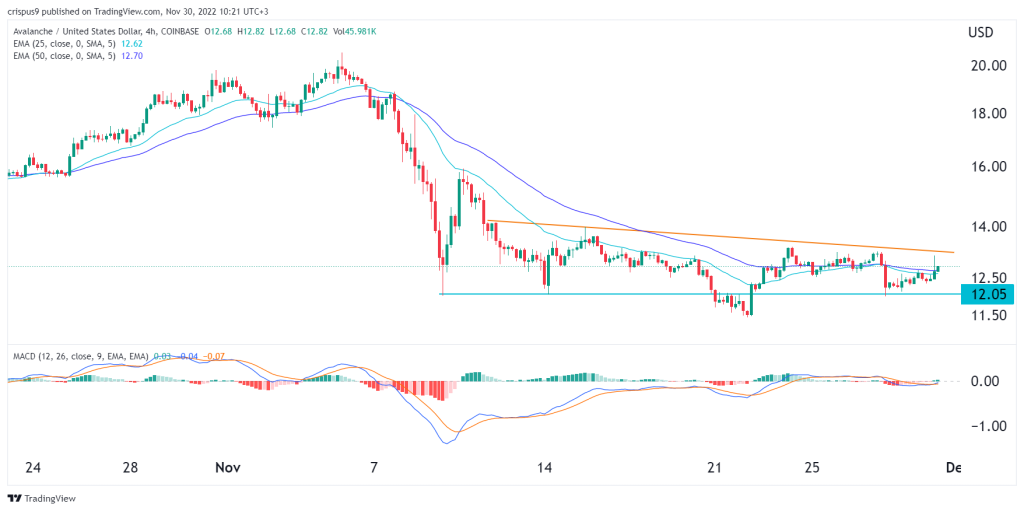
Task: Click the USD currency label
Action: pos(980,31)
